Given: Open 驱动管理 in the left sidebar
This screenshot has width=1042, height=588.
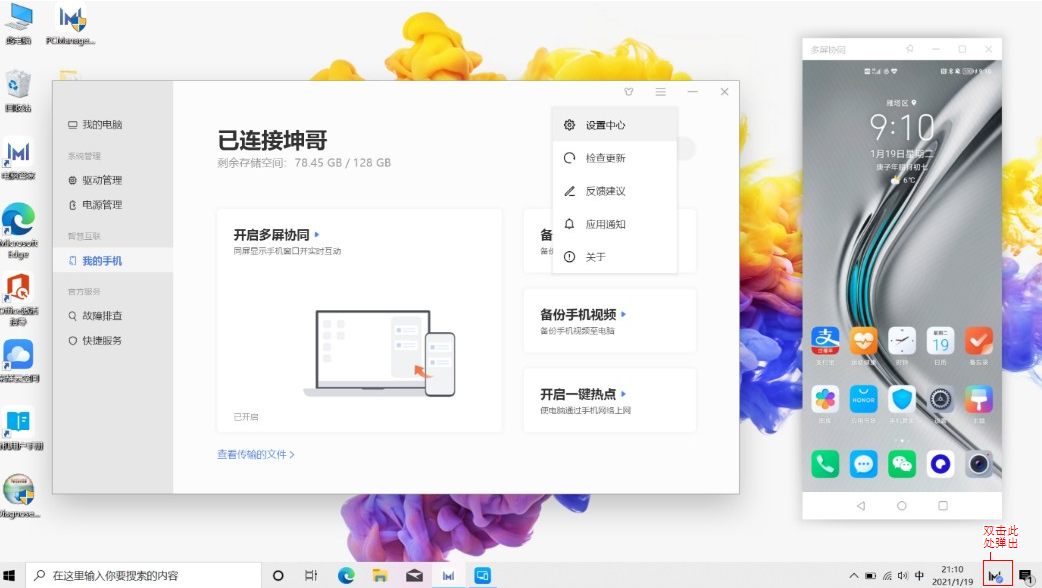Looking at the screenshot, I should pos(101,180).
